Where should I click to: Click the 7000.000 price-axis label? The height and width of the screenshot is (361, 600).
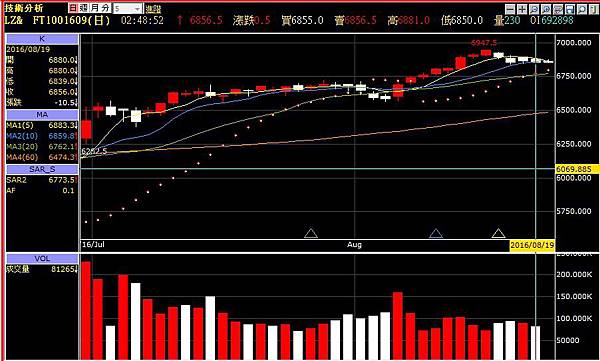(x=574, y=42)
